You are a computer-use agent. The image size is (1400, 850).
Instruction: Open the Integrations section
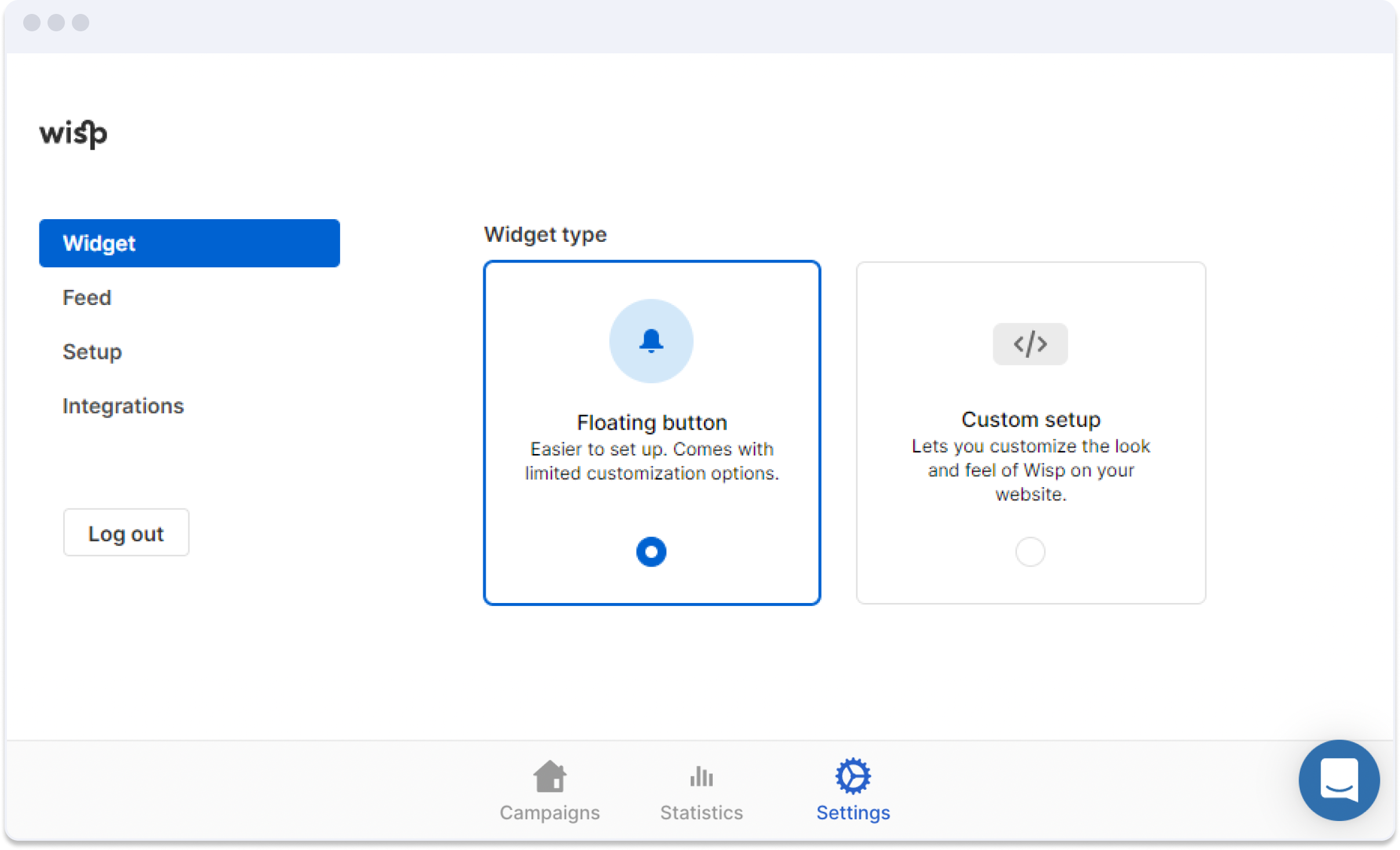pyautogui.click(x=123, y=406)
